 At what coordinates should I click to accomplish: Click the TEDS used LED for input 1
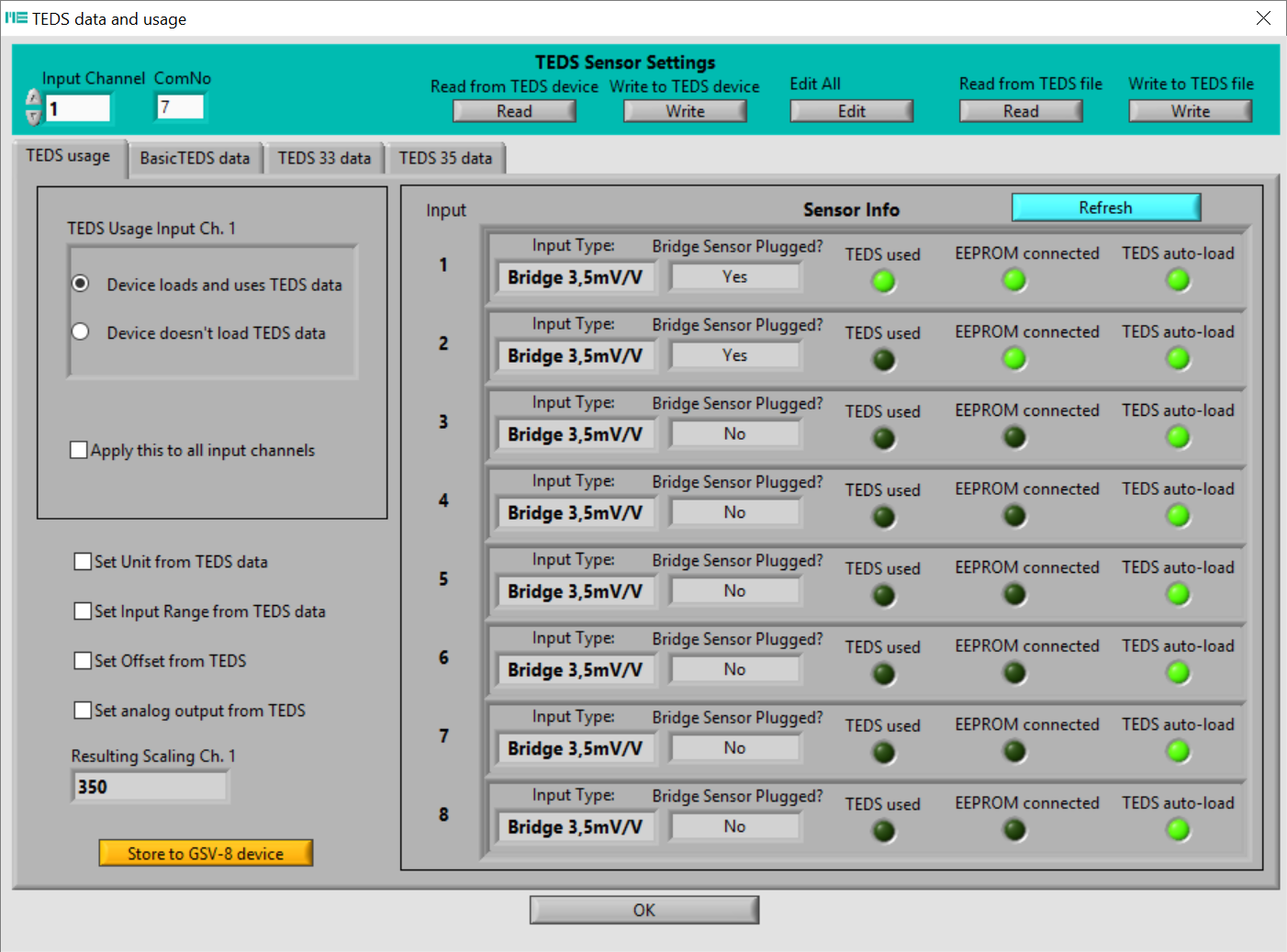coord(883,282)
